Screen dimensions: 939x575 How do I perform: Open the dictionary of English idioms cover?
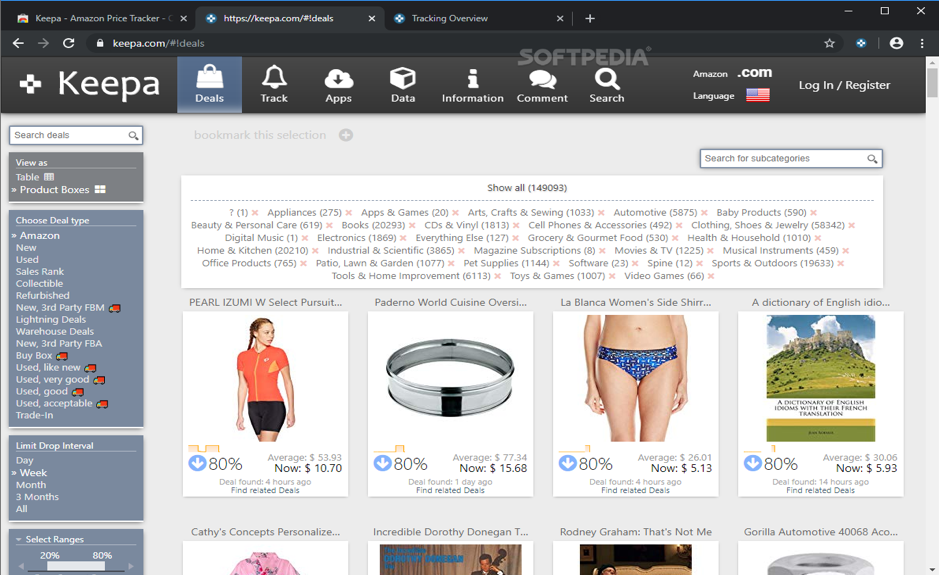point(820,379)
